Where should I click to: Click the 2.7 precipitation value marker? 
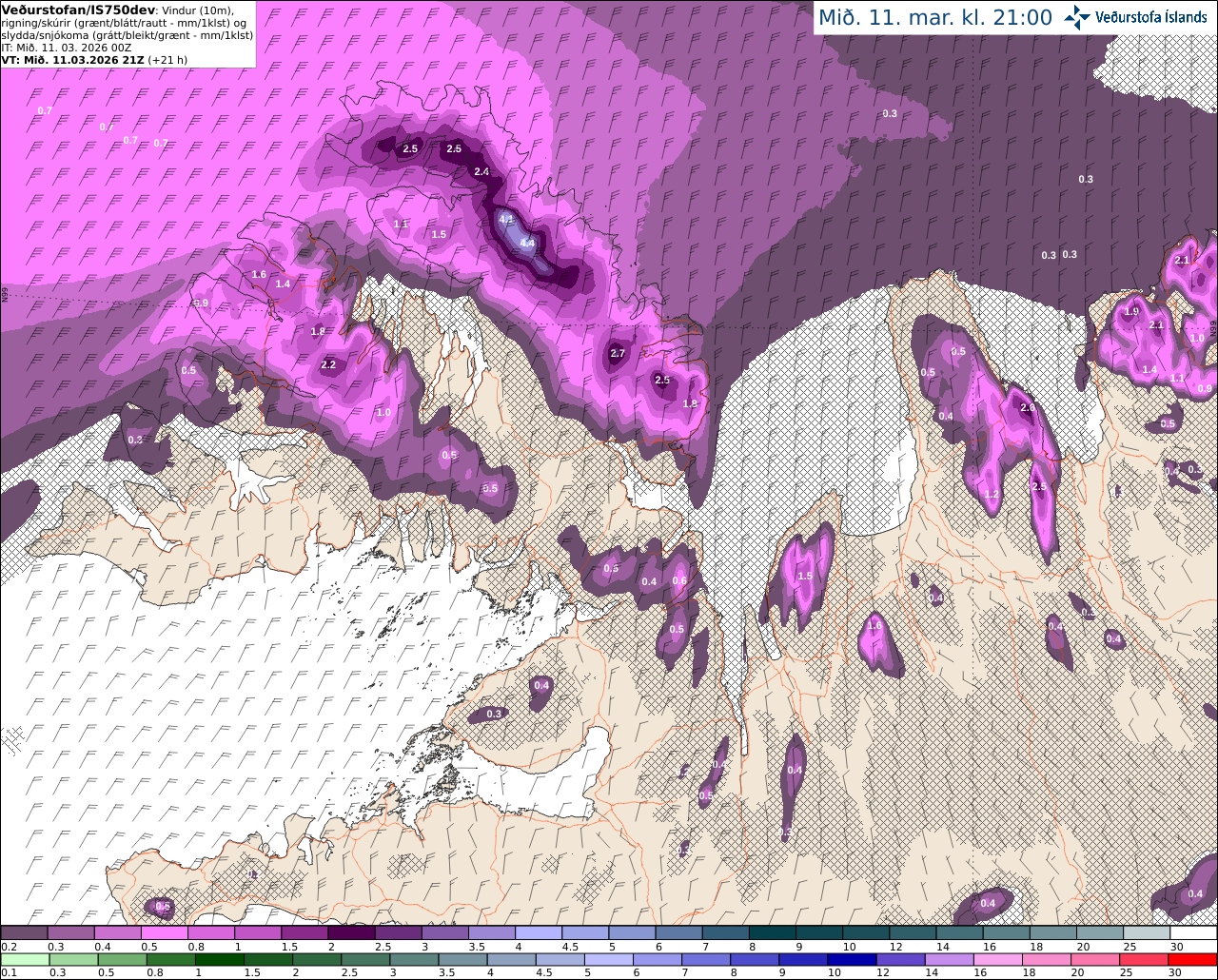618,353
